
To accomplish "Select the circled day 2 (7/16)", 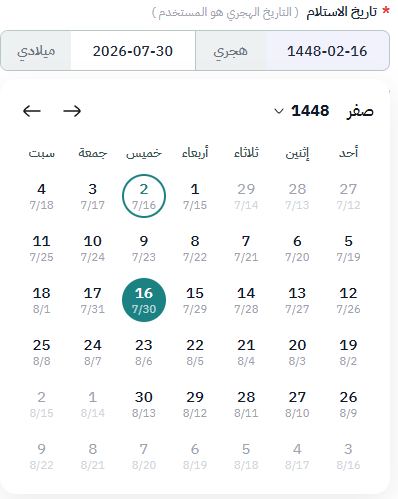I will [x=144, y=196].
